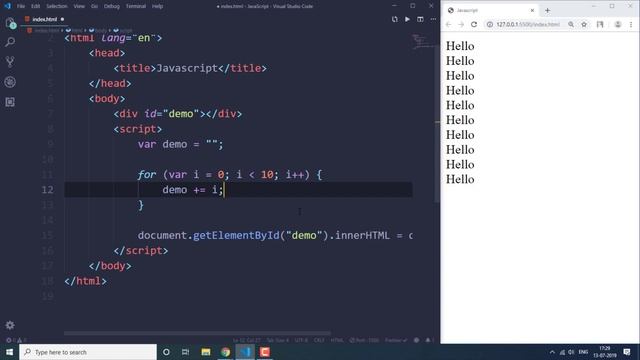Viewport: 640px width, 360px height.
Task: Split the editor to the right
Action: (420, 19)
